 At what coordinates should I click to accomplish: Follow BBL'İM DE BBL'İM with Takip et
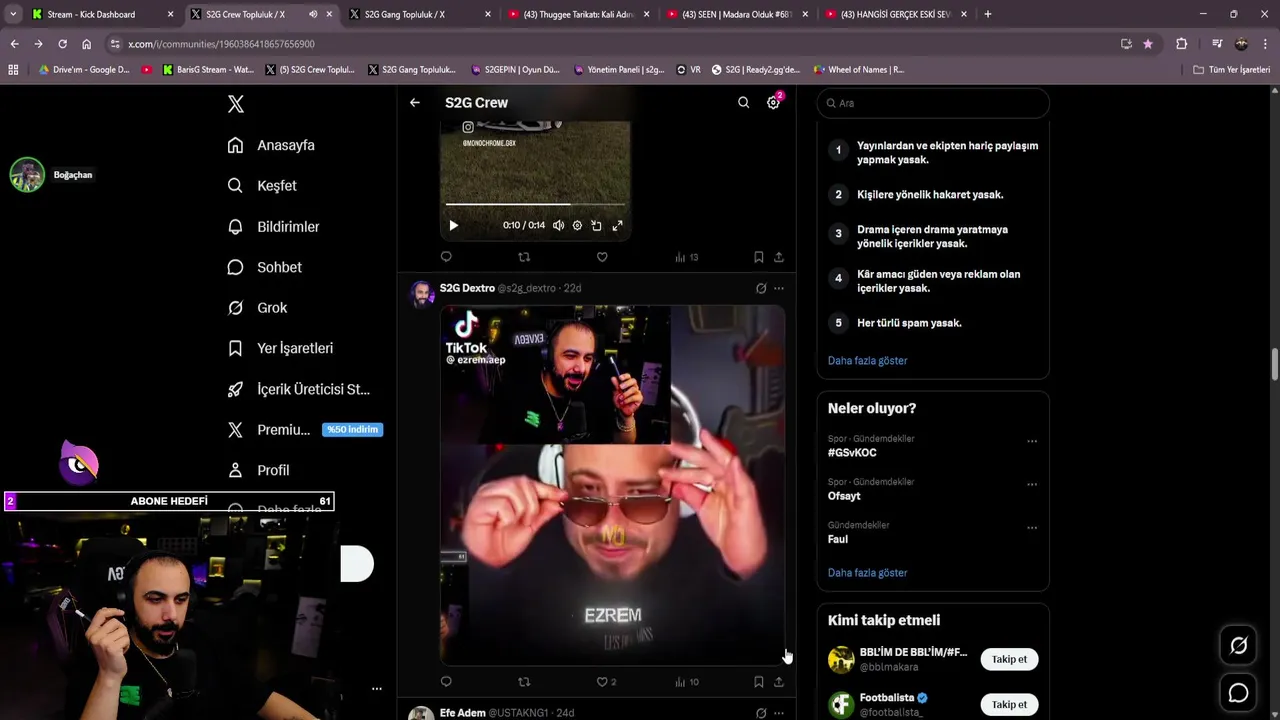(1009, 659)
